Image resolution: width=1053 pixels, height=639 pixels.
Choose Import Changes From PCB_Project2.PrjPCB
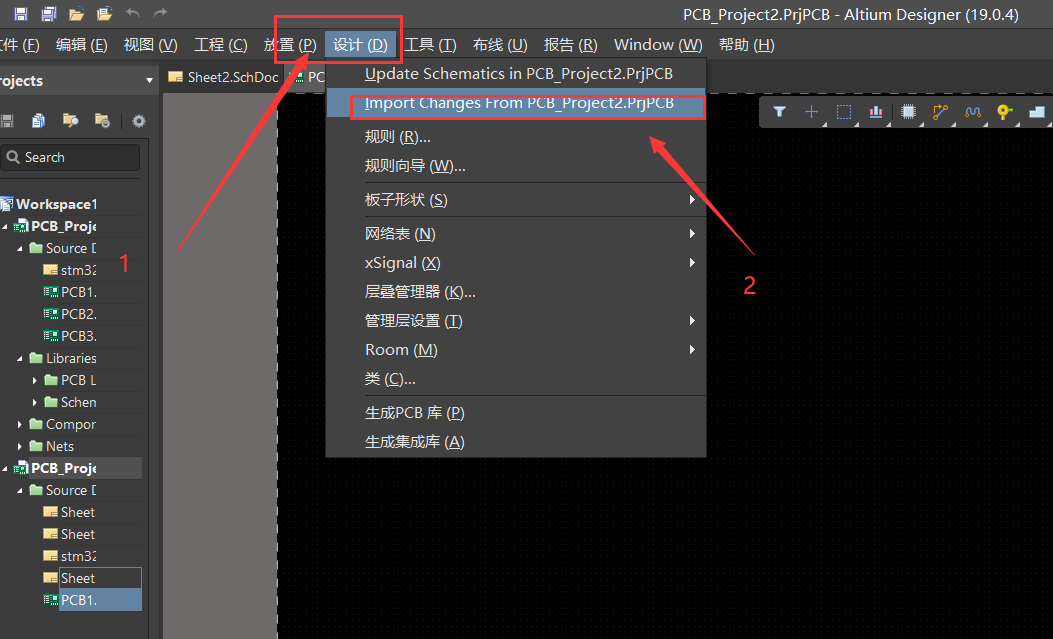[516, 103]
